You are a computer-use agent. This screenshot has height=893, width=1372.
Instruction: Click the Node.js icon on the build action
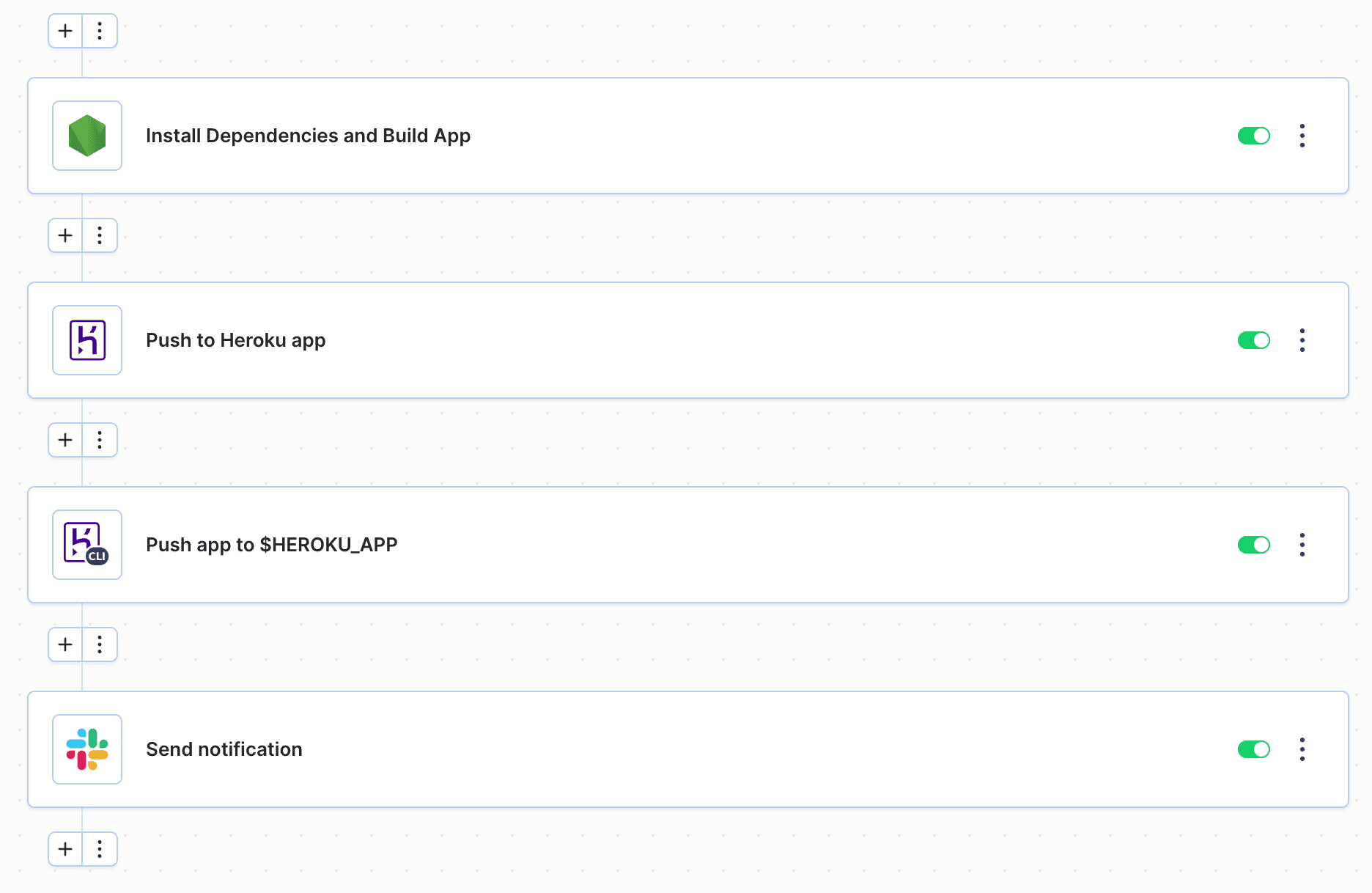(x=86, y=136)
